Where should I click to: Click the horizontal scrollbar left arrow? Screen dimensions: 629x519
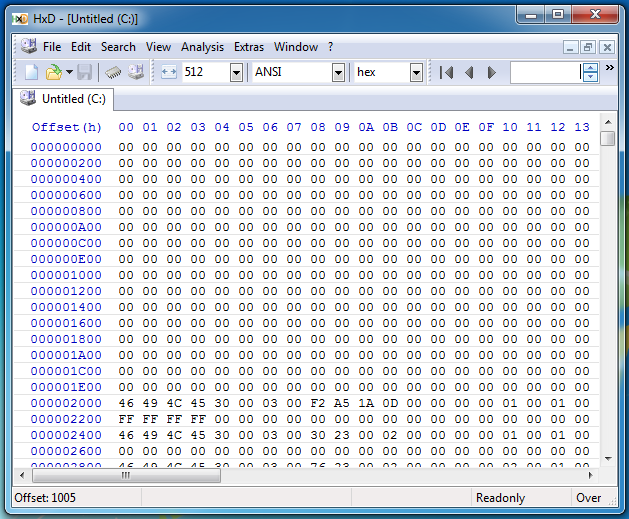(x=22, y=475)
